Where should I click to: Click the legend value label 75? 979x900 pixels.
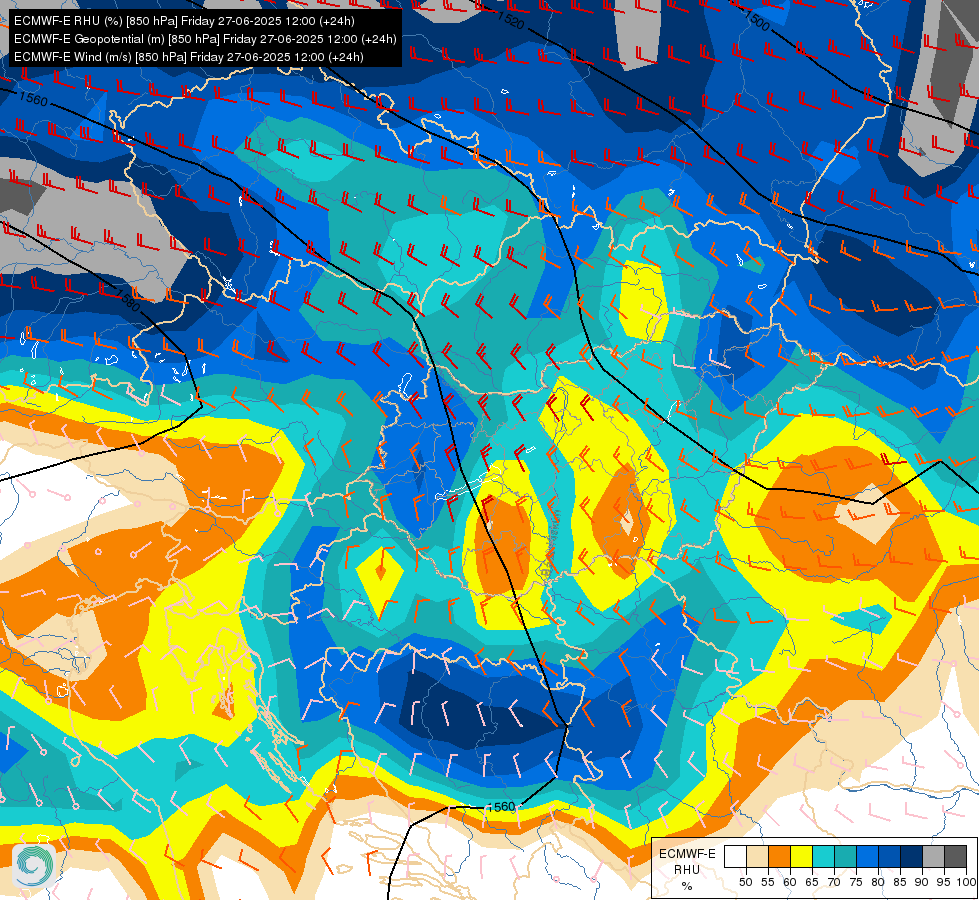(856, 882)
